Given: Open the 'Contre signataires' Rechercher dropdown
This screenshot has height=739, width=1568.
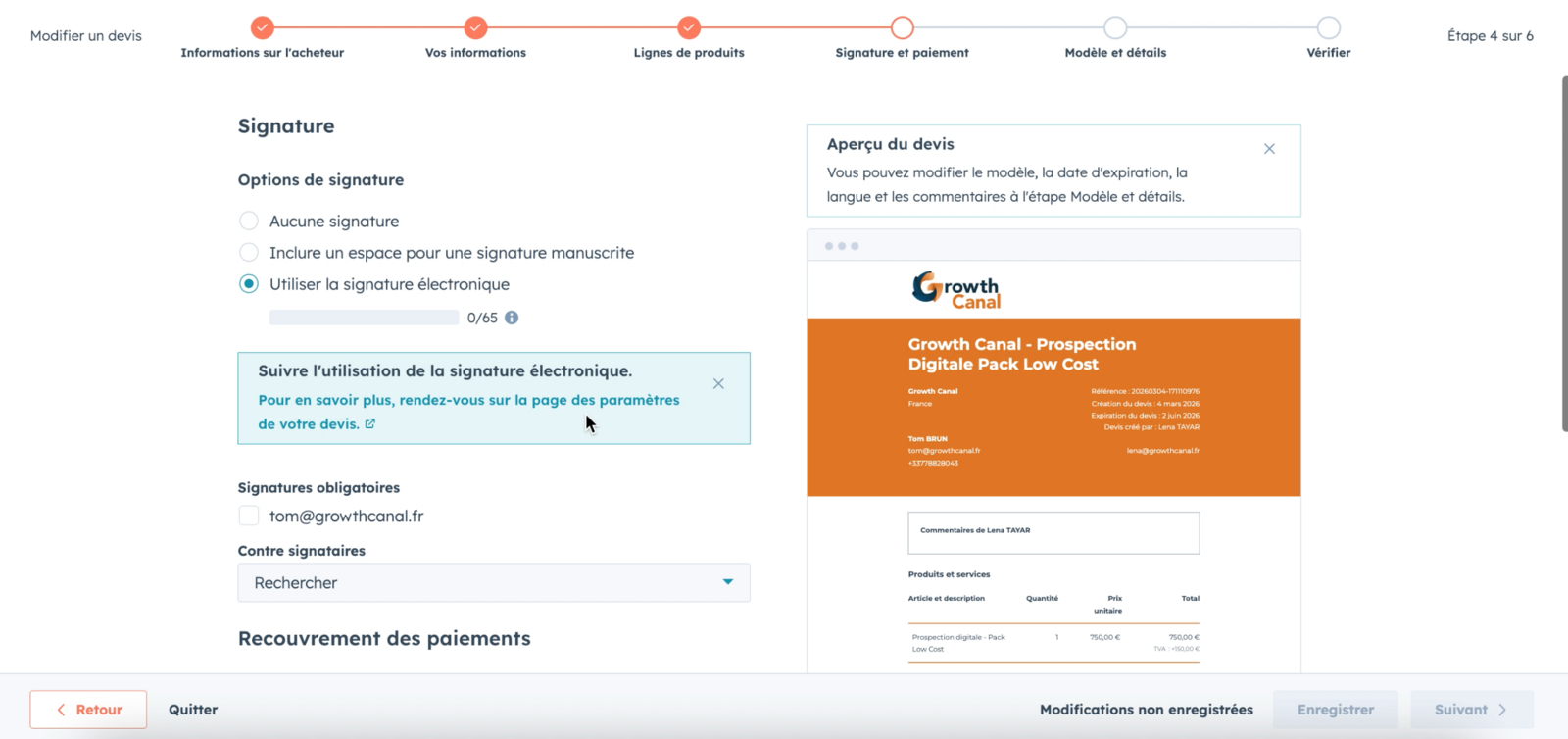Looking at the screenshot, I should pyautogui.click(x=494, y=582).
